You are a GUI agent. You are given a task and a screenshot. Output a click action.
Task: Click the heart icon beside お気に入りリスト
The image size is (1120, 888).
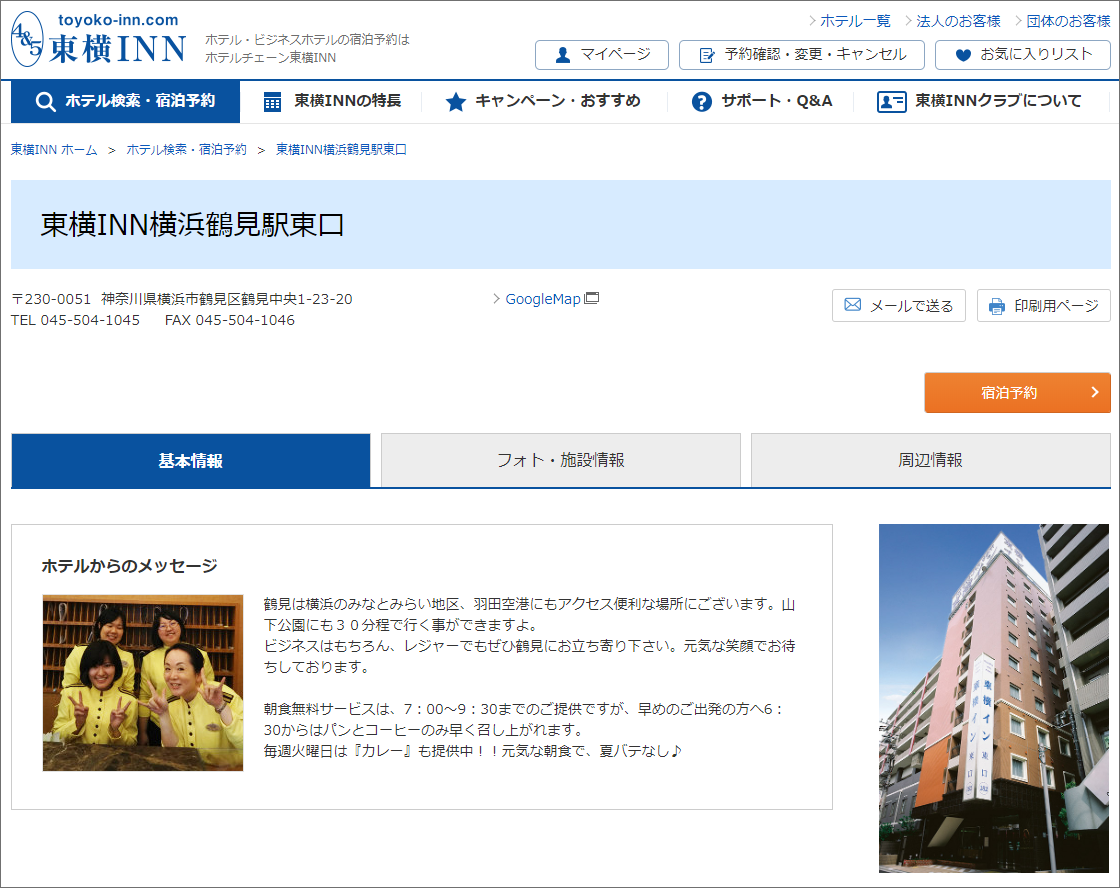(x=963, y=55)
